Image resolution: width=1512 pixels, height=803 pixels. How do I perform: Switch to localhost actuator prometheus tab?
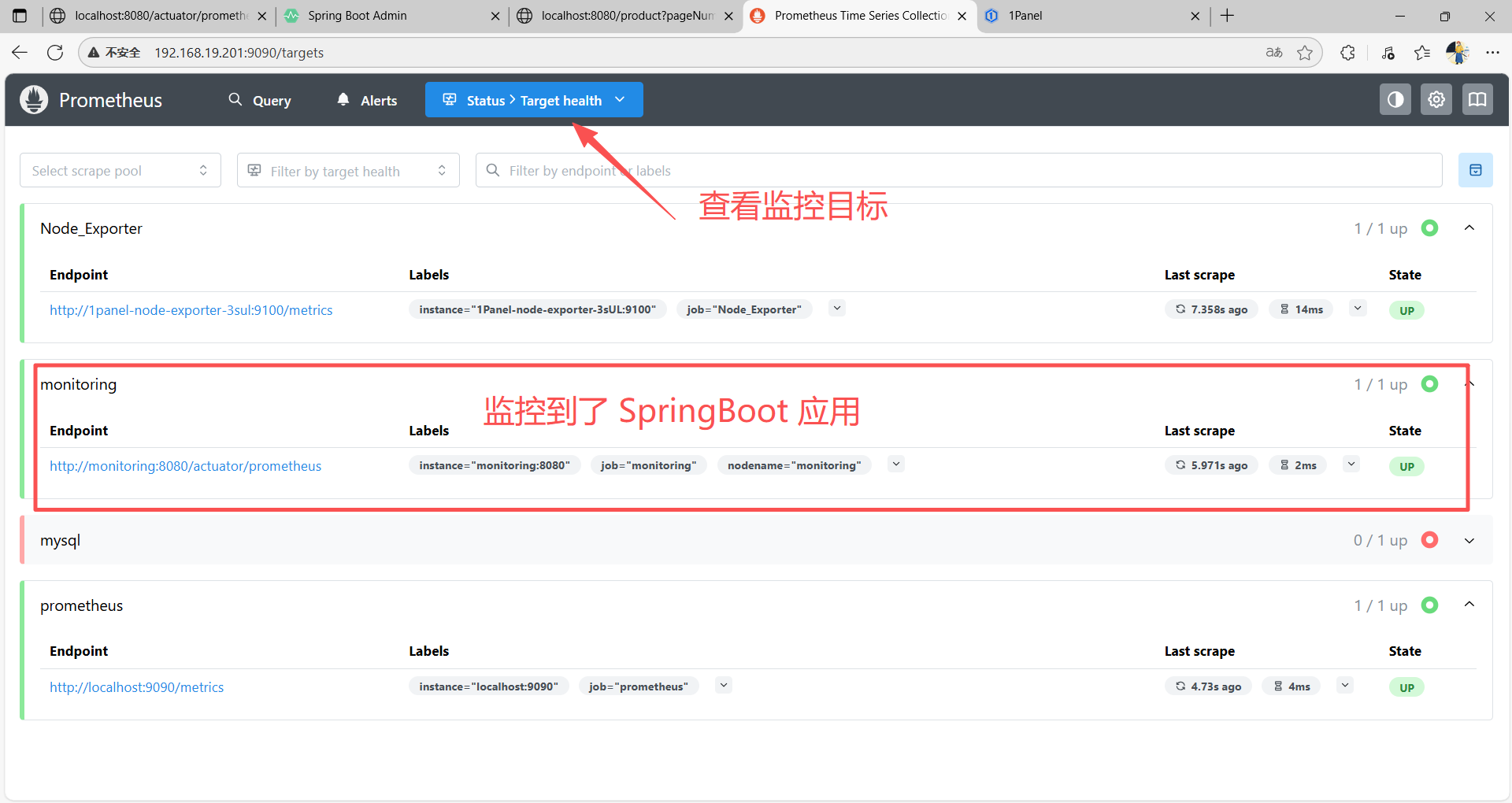tap(159, 16)
